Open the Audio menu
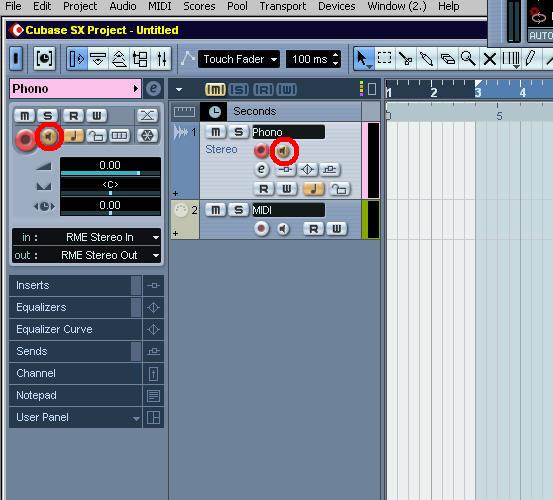 click(123, 6)
